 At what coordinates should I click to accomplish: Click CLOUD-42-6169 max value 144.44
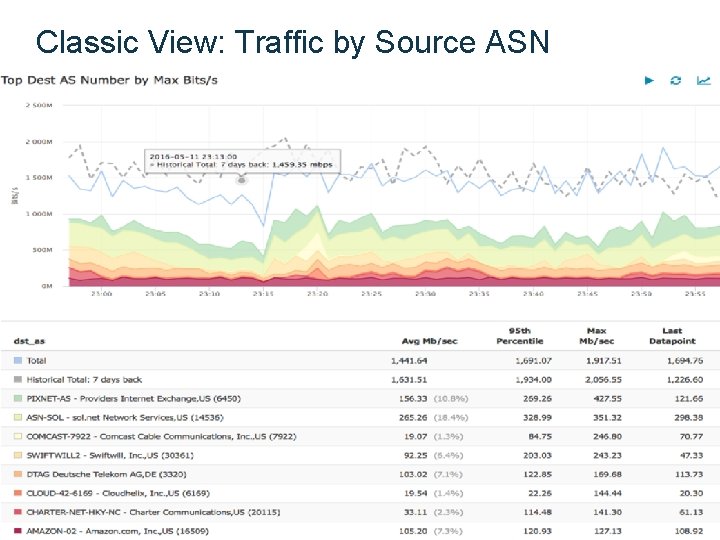coord(608,493)
